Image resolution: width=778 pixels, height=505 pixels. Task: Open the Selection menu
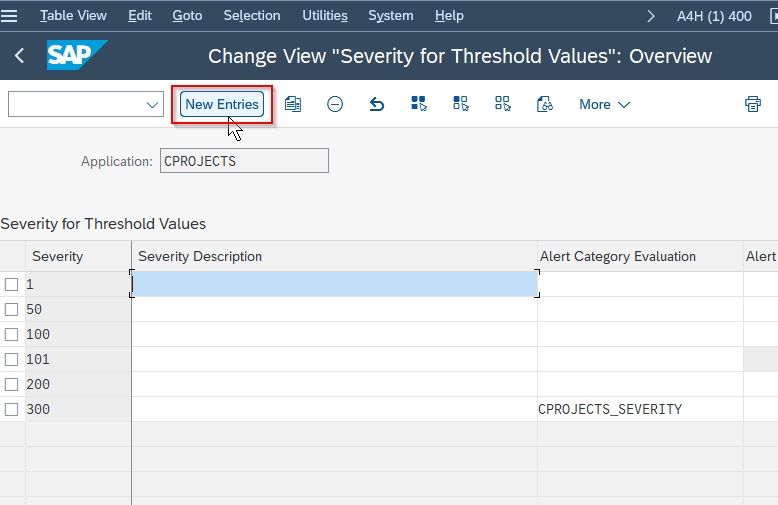[252, 16]
